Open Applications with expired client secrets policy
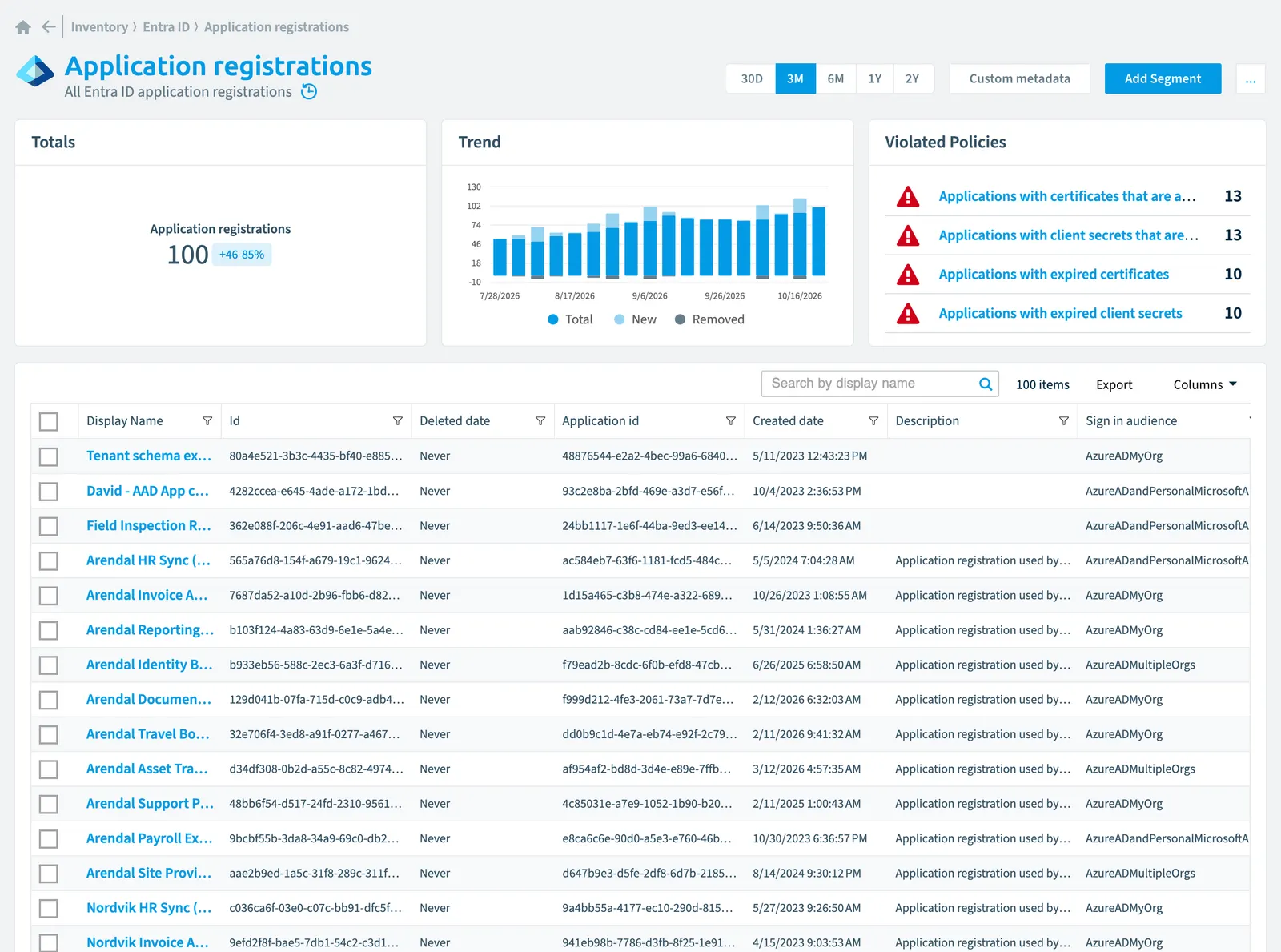Viewport: 1281px width, 952px height. pyautogui.click(x=1060, y=314)
